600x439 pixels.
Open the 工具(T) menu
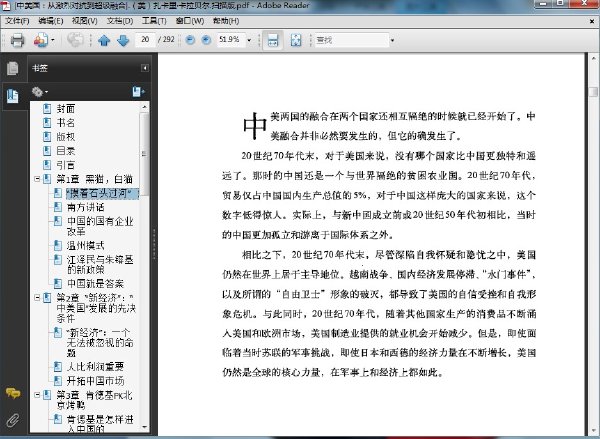(154, 21)
